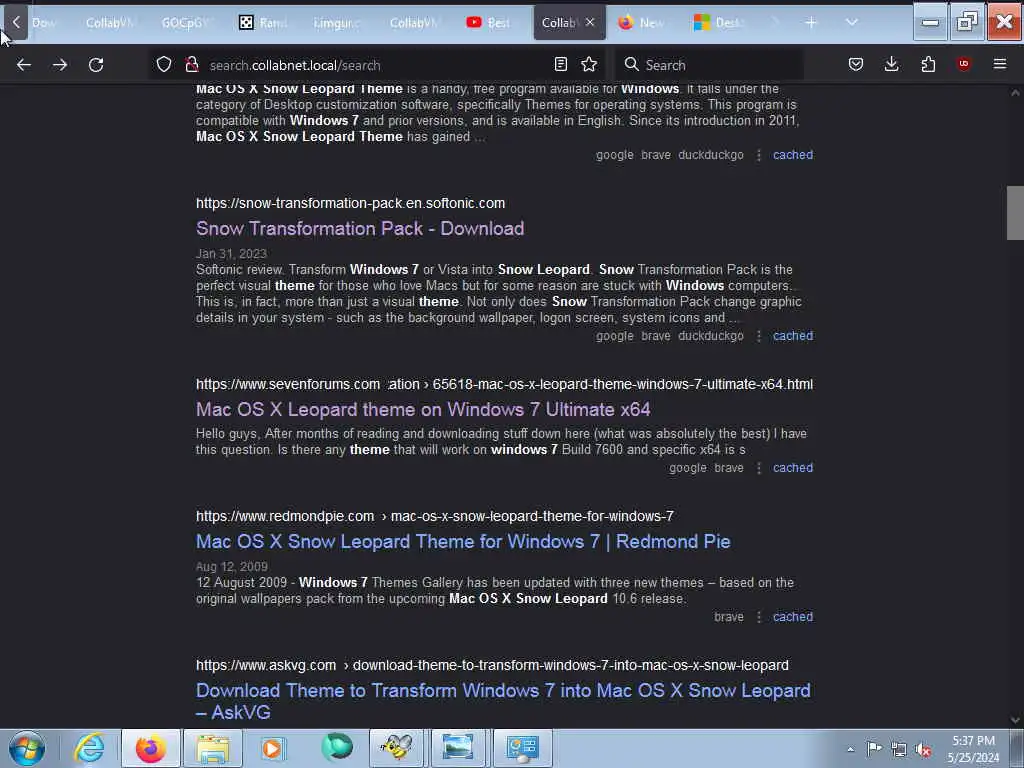Open options menu for the first Snow Leopard Theme result

point(759,155)
